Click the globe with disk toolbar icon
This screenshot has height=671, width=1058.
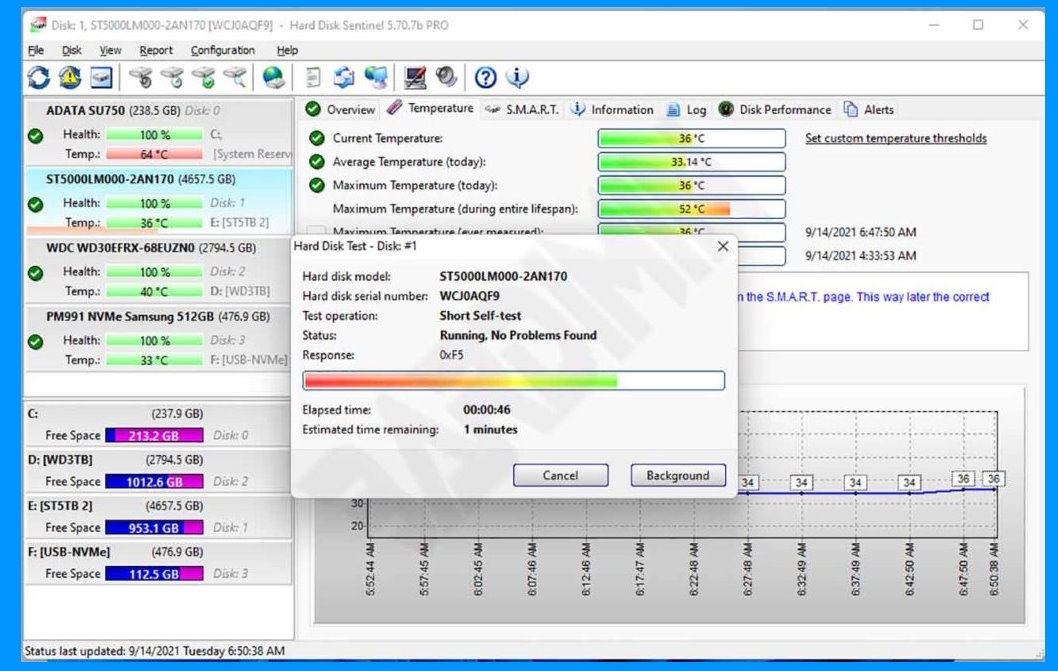(x=273, y=78)
